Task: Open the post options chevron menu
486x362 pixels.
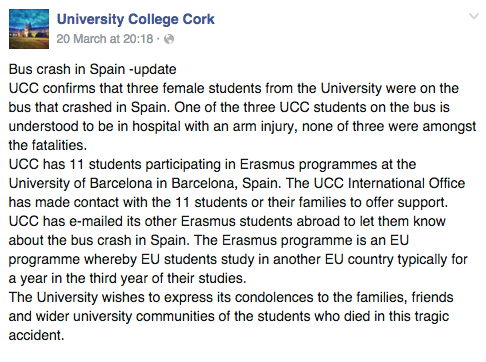Action: pos(474,16)
